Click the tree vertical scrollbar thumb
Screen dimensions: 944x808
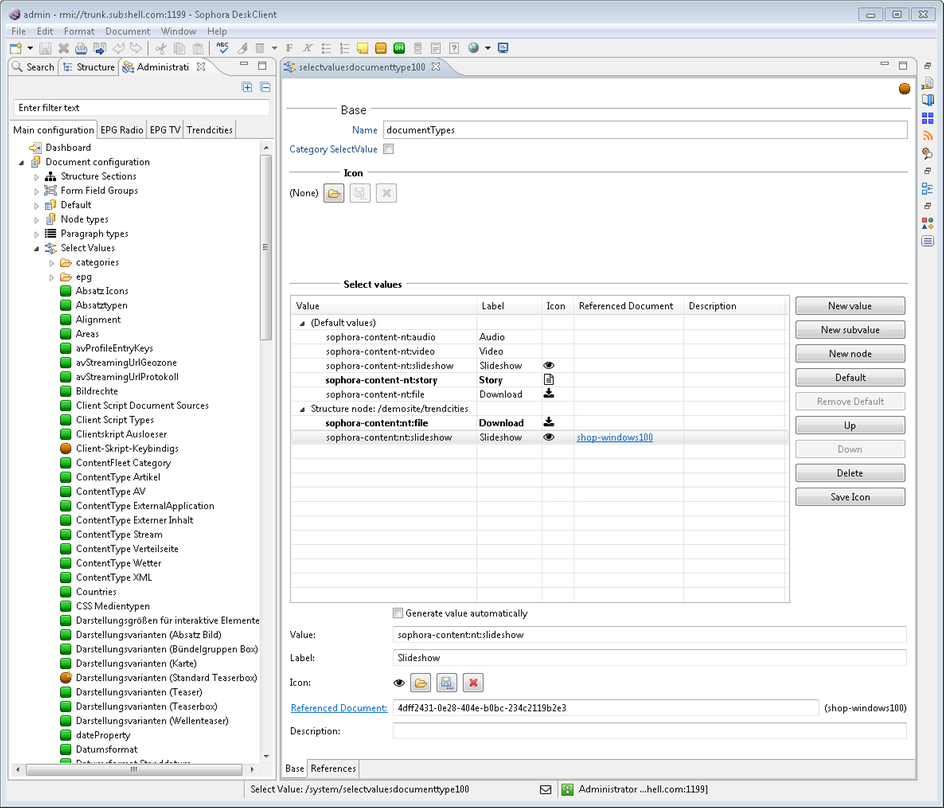tap(266, 247)
